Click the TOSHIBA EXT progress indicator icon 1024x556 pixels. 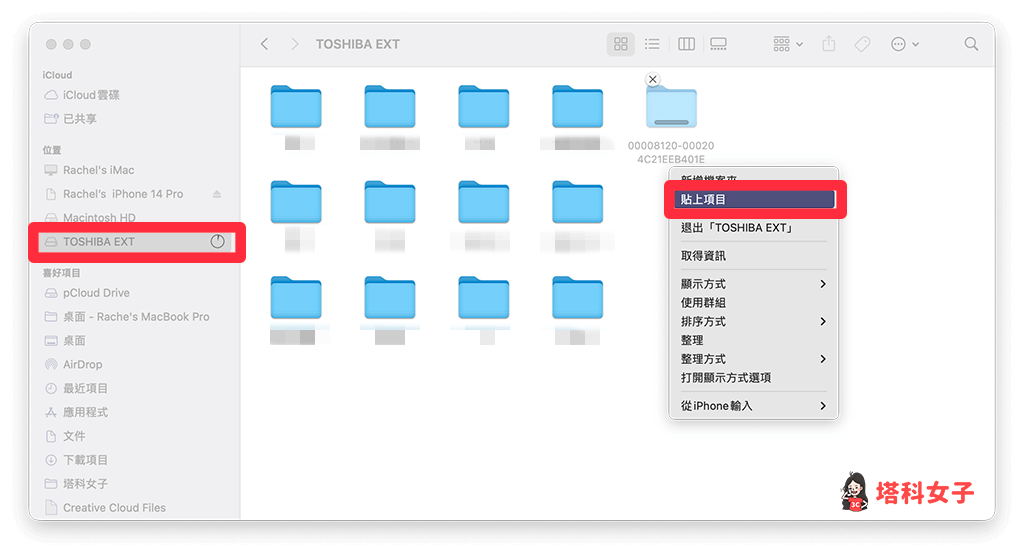coord(217,242)
